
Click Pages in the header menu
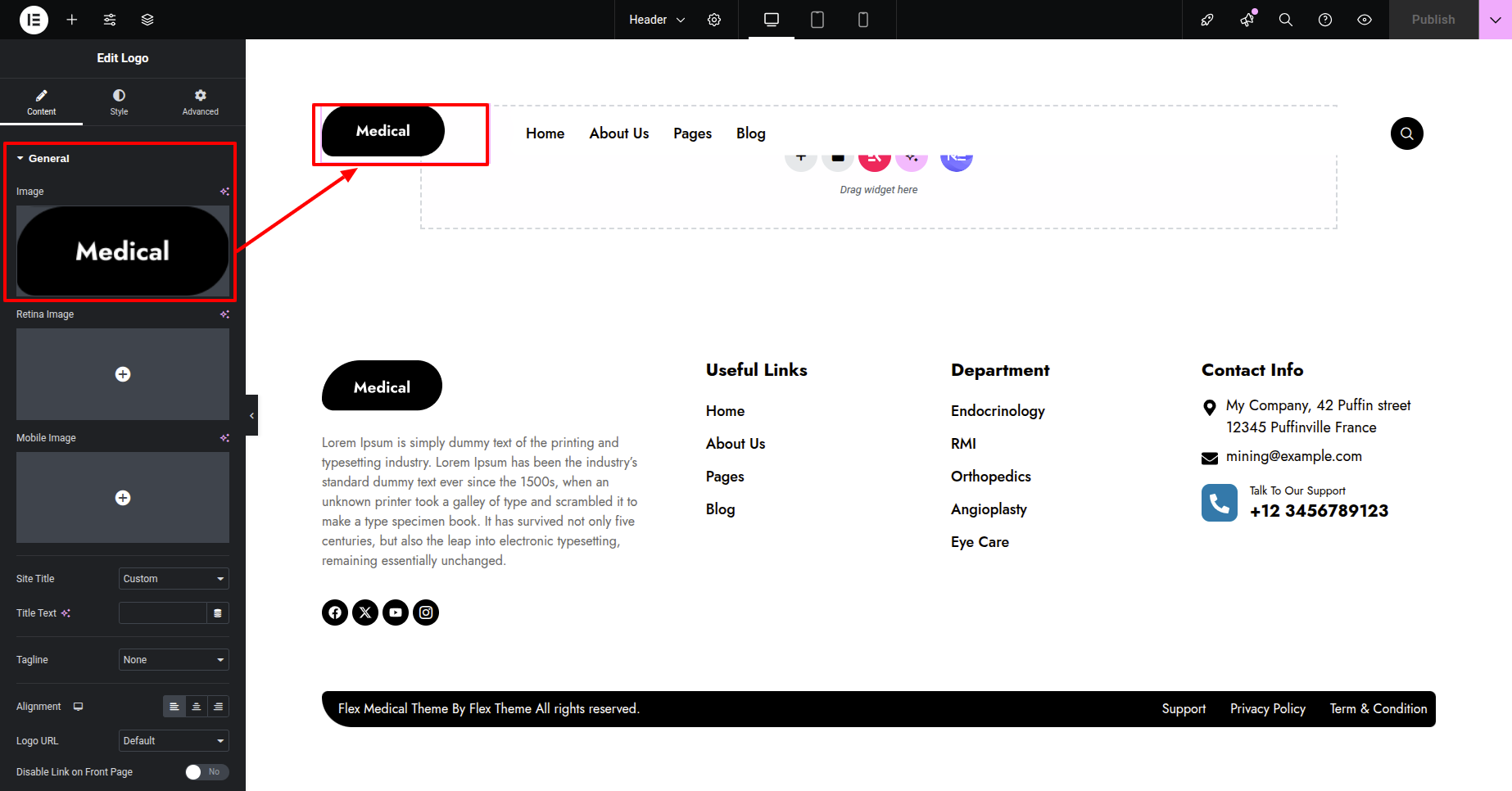(x=692, y=133)
